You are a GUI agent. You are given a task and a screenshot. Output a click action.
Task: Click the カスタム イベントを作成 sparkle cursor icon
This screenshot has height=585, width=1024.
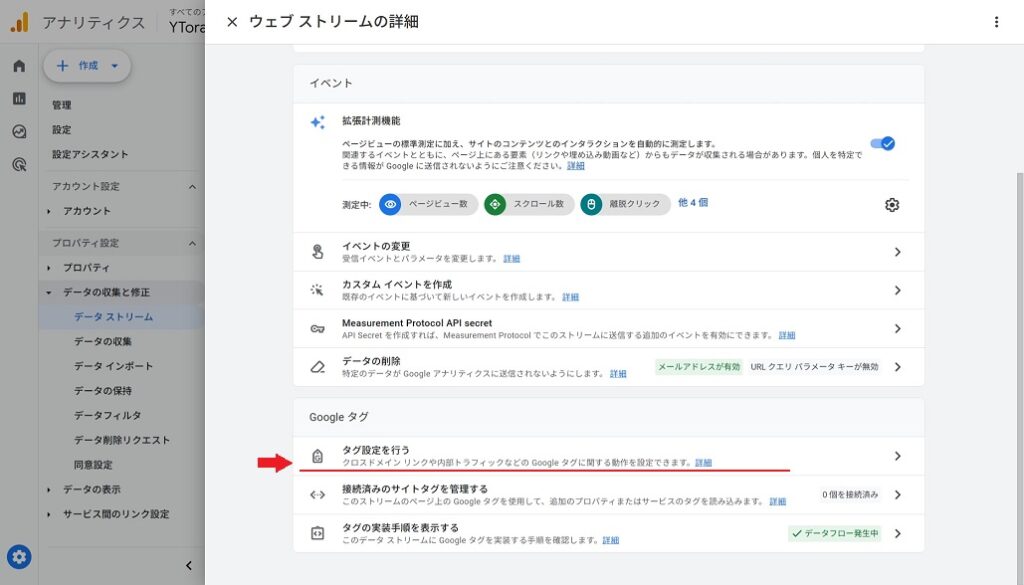[317, 290]
